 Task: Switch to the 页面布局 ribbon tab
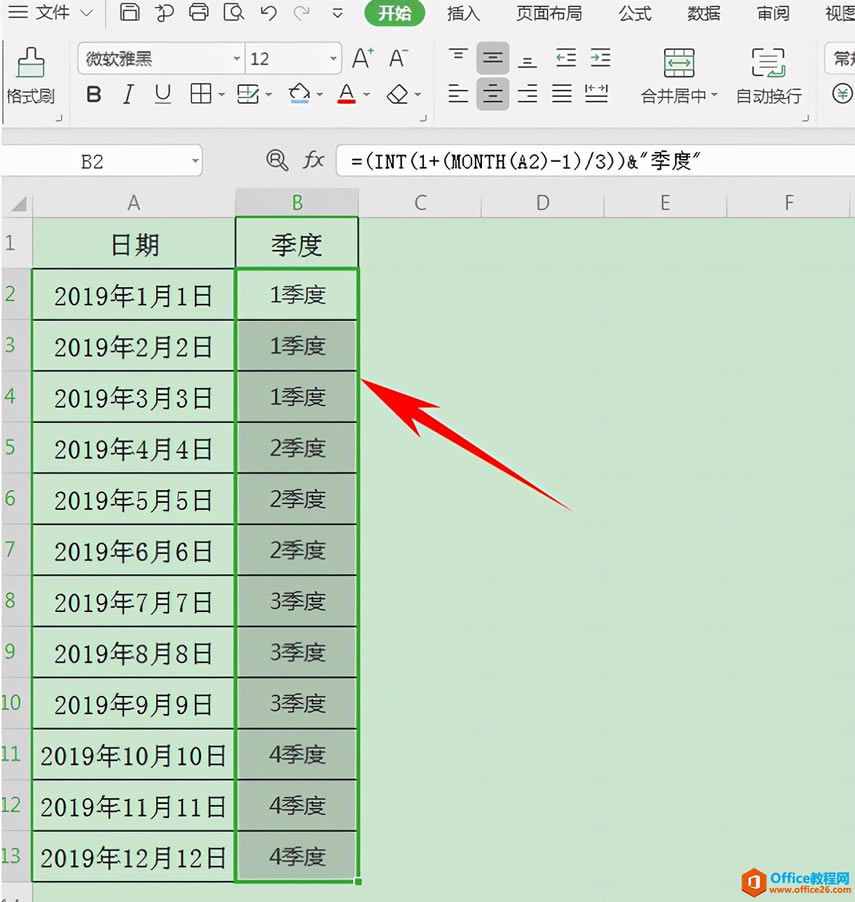coord(549,13)
